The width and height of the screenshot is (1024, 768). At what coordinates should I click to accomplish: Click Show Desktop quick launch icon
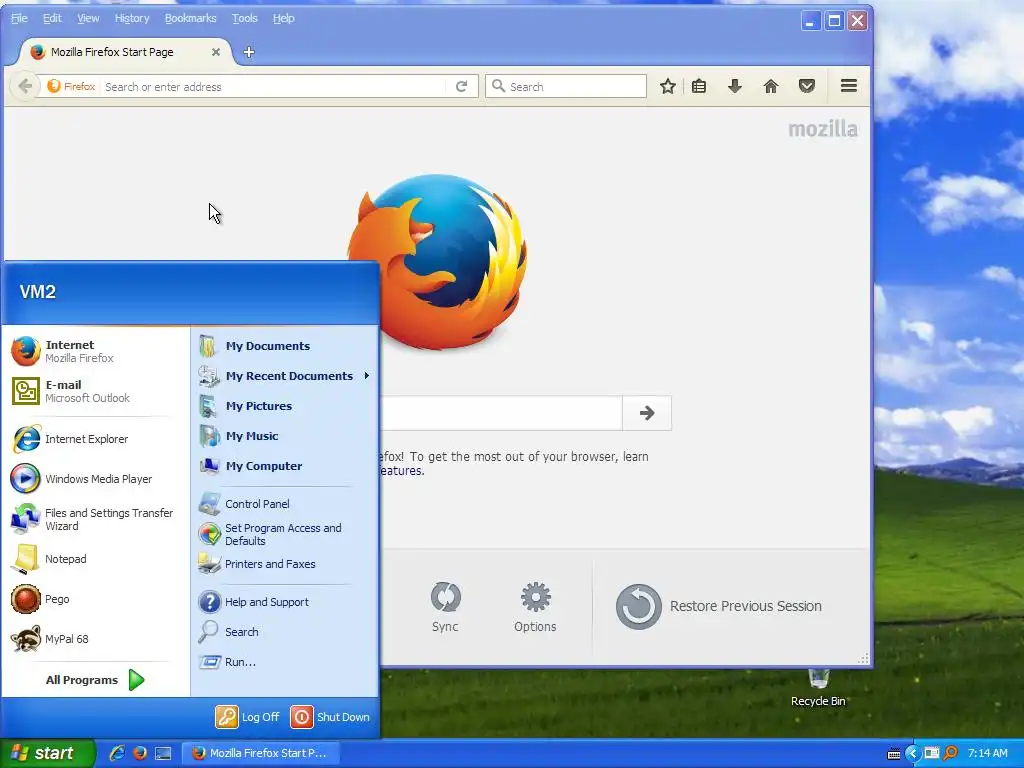tap(163, 753)
